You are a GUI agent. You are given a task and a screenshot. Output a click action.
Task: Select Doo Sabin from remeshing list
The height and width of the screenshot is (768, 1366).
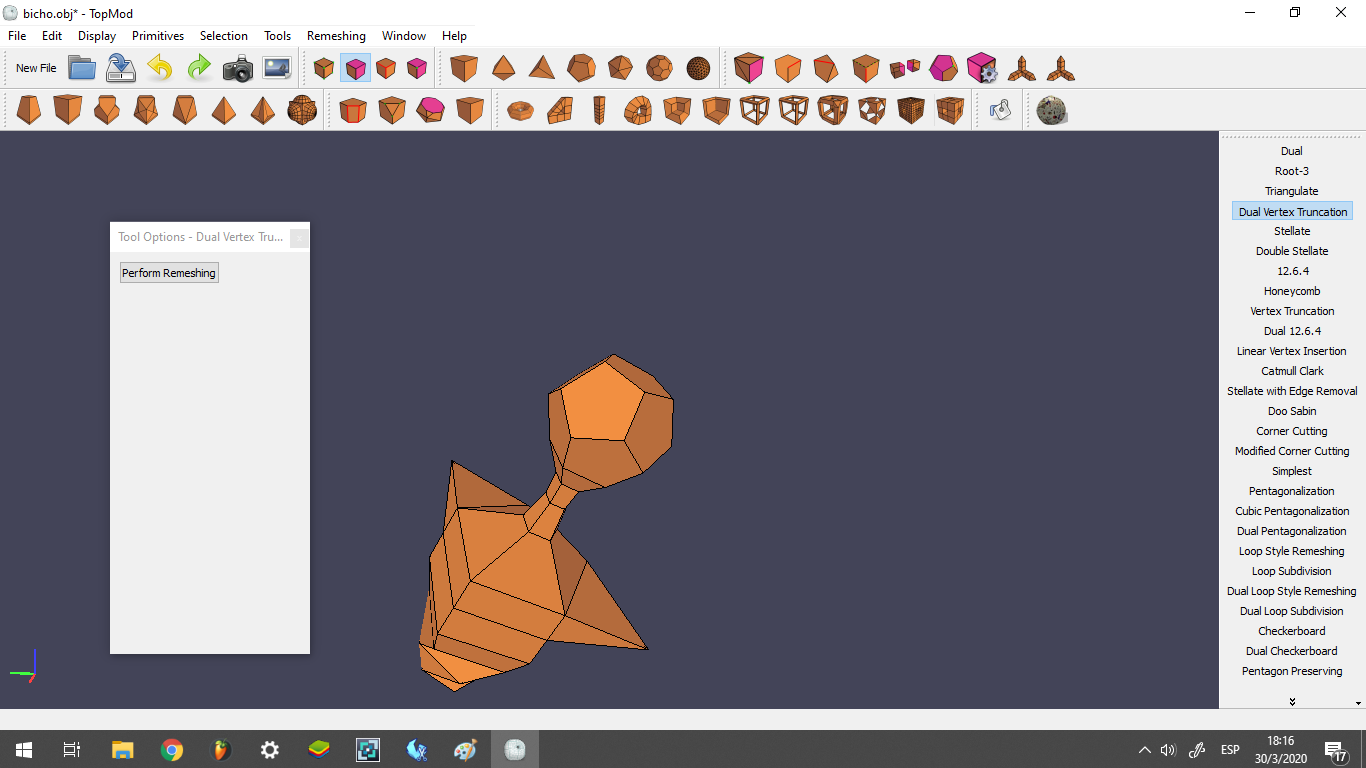(x=1292, y=411)
